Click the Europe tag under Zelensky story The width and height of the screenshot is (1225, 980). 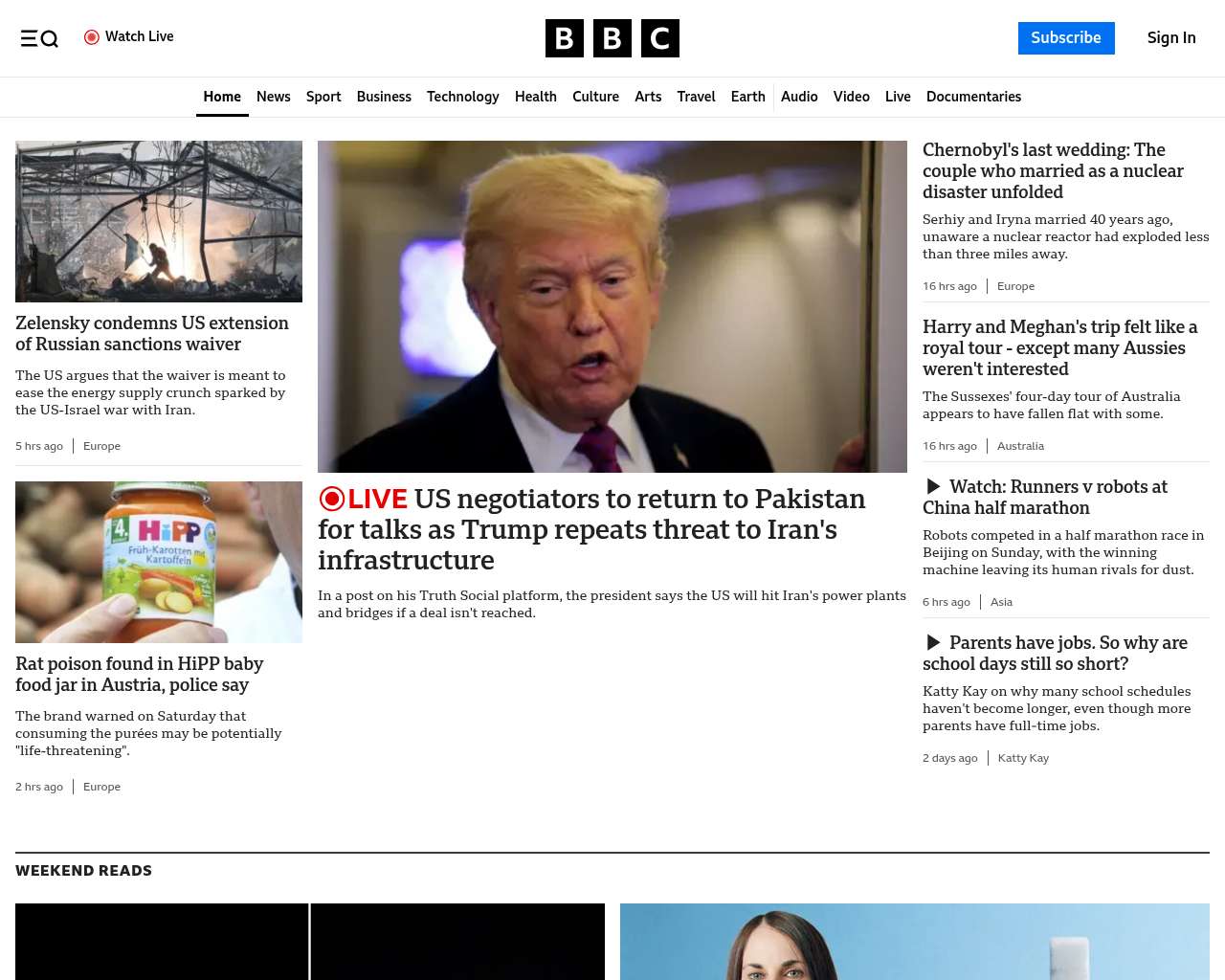point(101,446)
